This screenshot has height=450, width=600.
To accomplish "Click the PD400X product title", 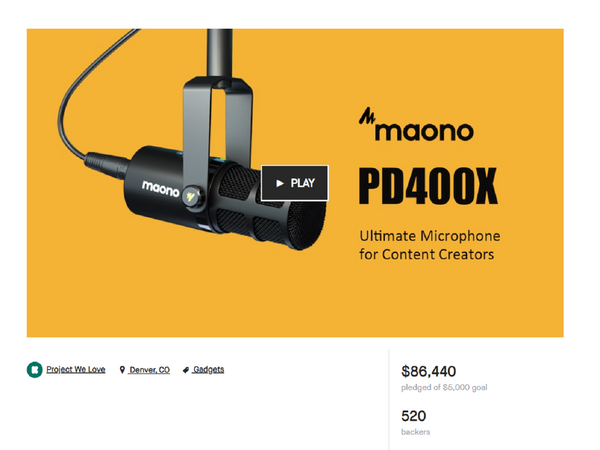I will pos(428,186).
